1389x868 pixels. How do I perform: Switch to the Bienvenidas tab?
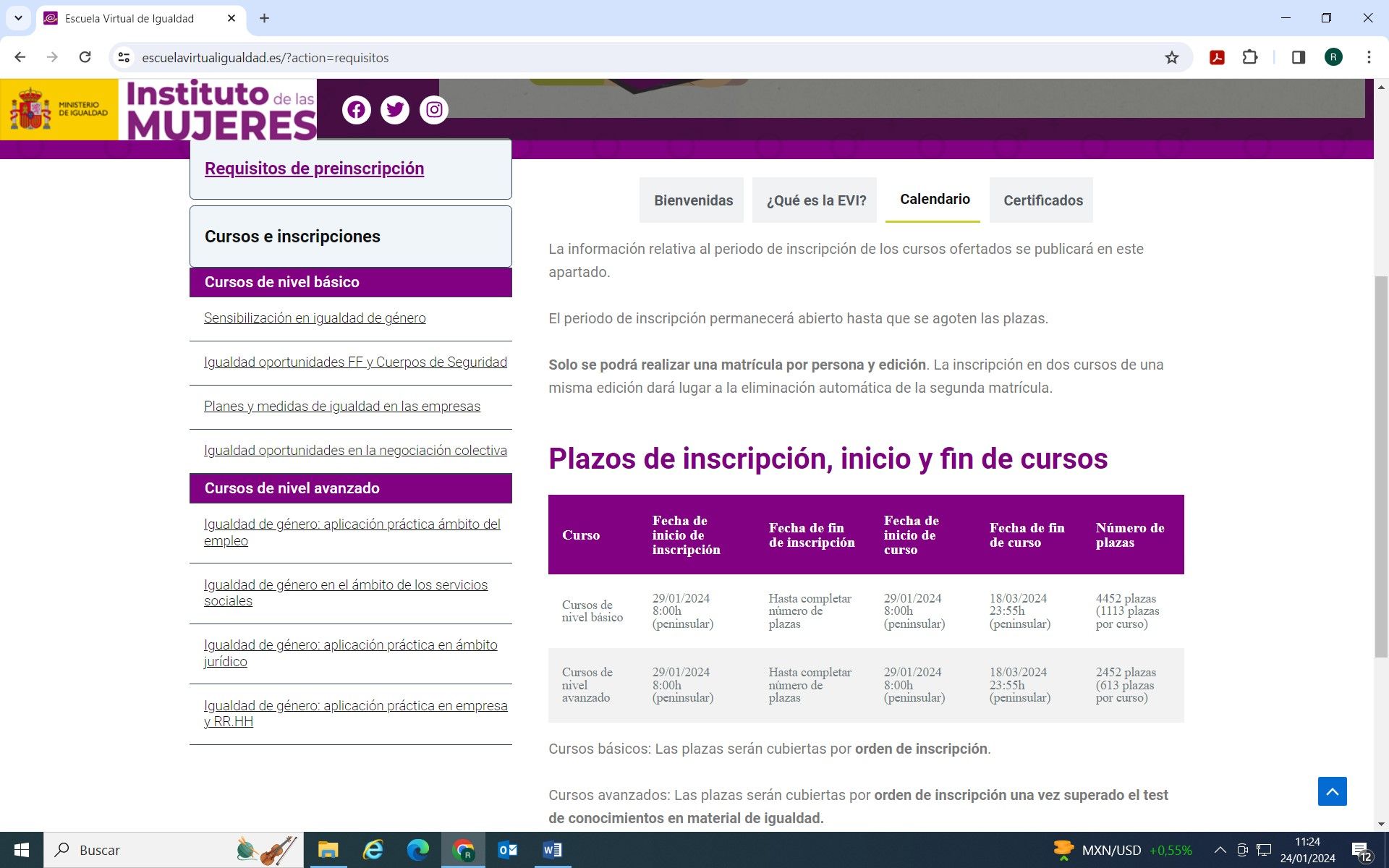point(692,200)
